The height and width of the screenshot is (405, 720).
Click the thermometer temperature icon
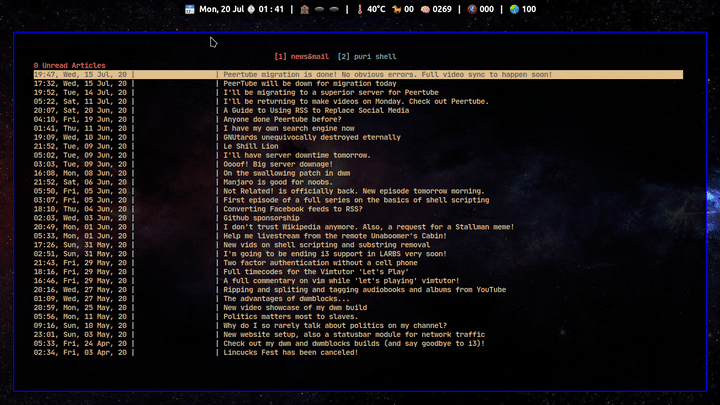pyautogui.click(x=360, y=9)
